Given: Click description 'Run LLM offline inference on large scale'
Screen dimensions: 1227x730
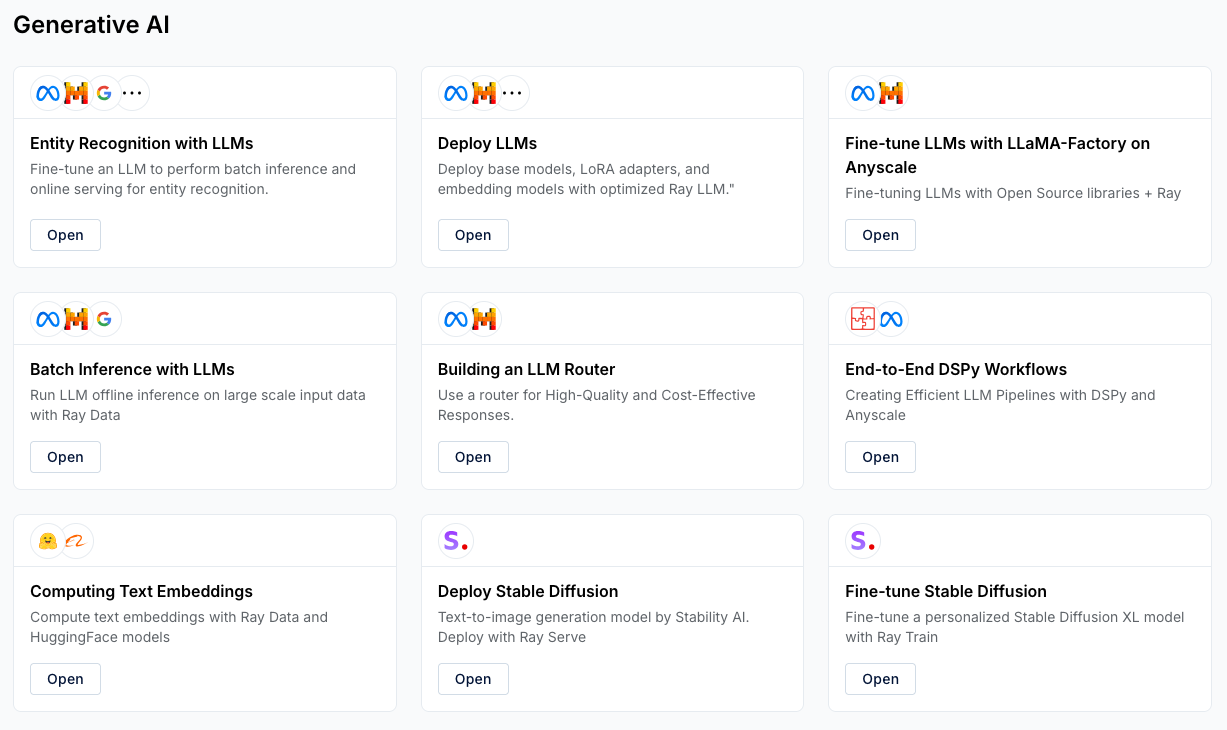Looking at the screenshot, I should click(198, 405).
